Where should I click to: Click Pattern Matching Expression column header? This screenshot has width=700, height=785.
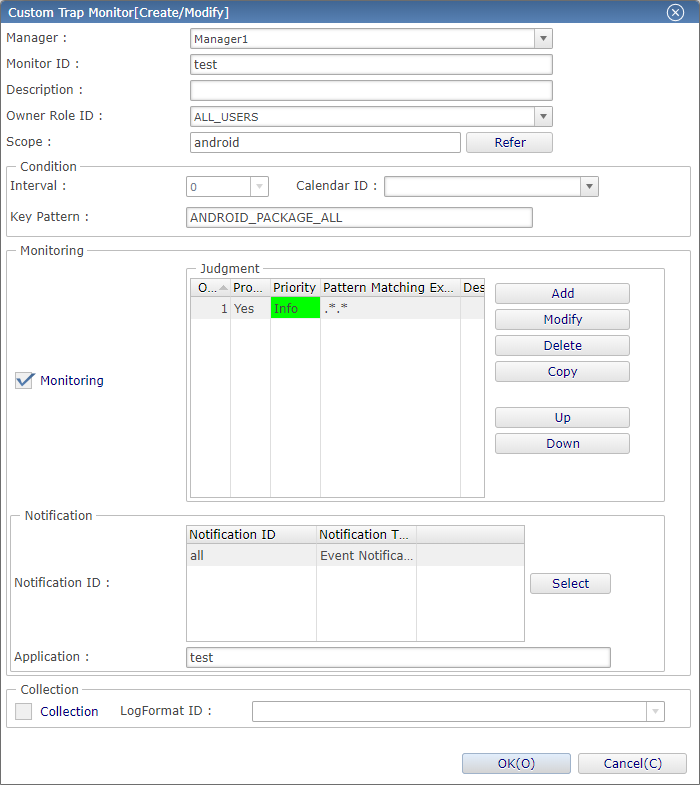click(x=390, y=288)
